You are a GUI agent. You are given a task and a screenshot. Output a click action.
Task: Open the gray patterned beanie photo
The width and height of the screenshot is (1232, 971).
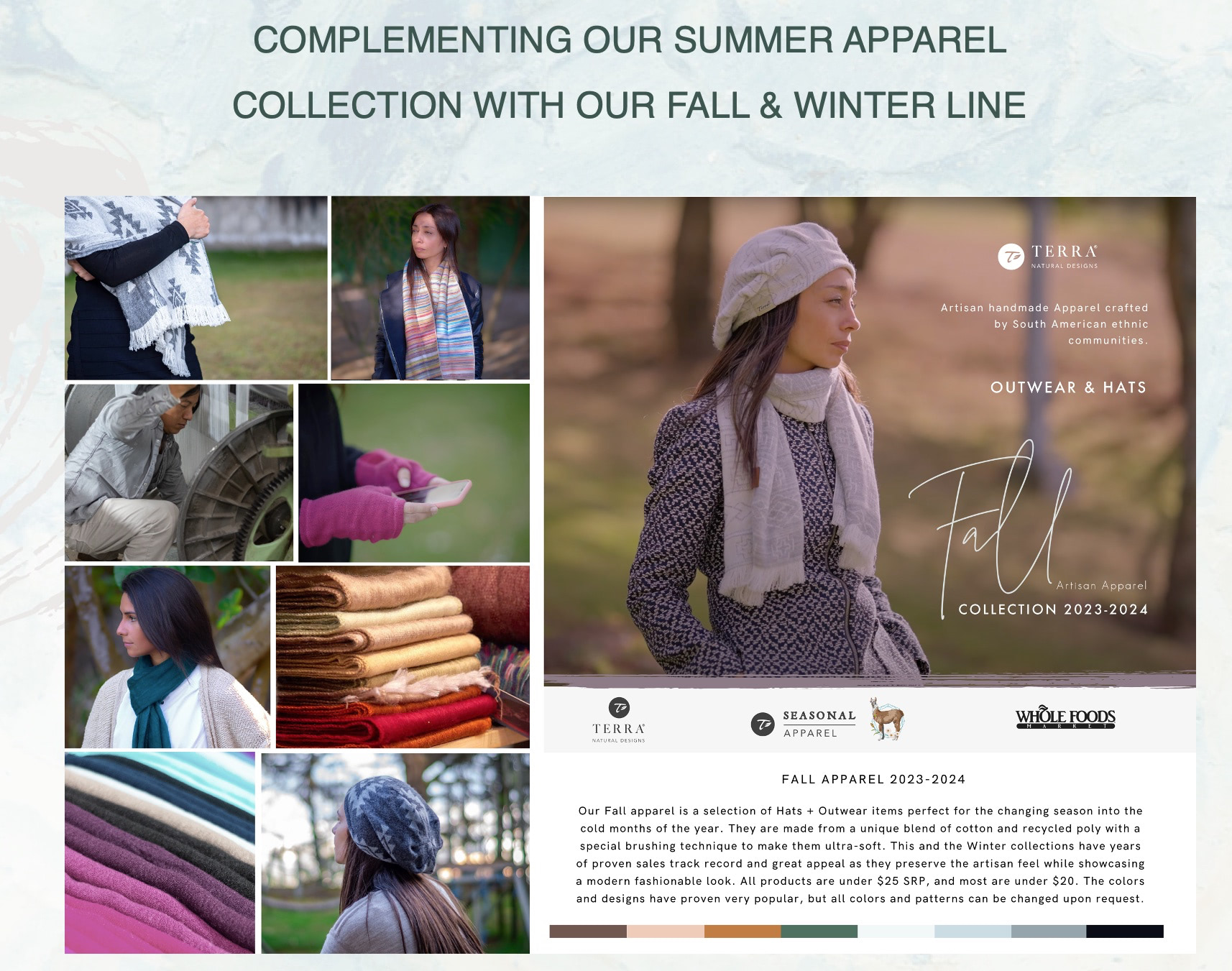pyautogui.click(x=395, y=853)
